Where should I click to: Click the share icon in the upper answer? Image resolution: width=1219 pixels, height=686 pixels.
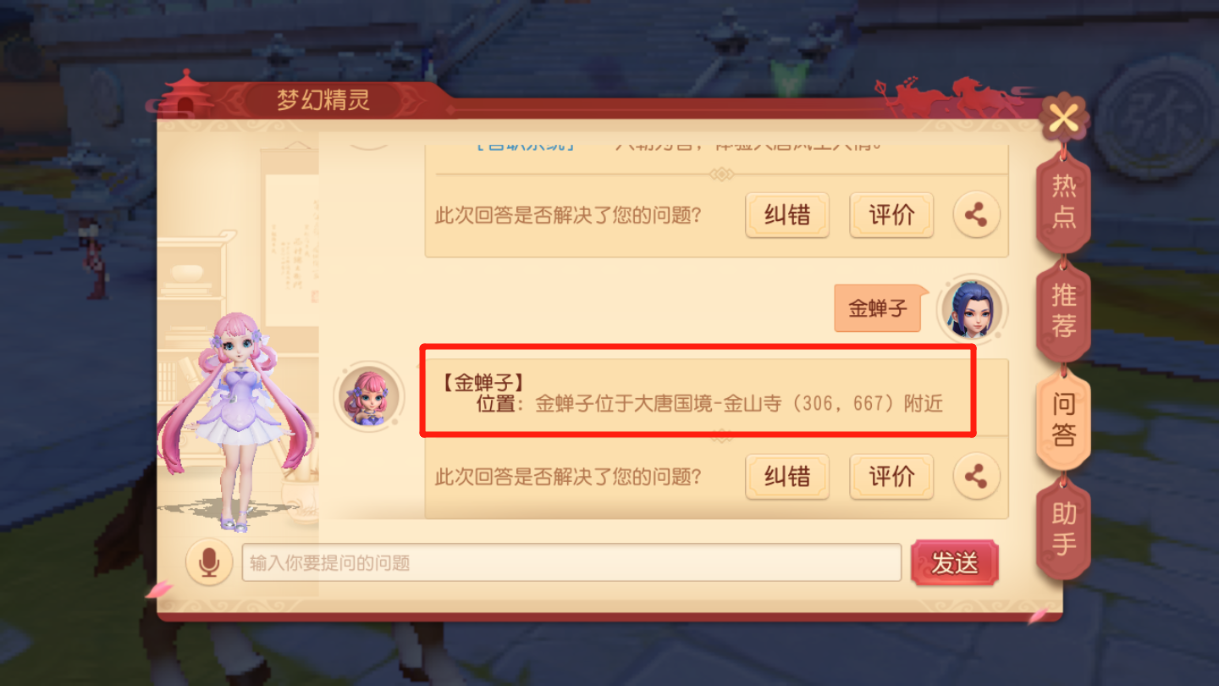tap(976, 215)
